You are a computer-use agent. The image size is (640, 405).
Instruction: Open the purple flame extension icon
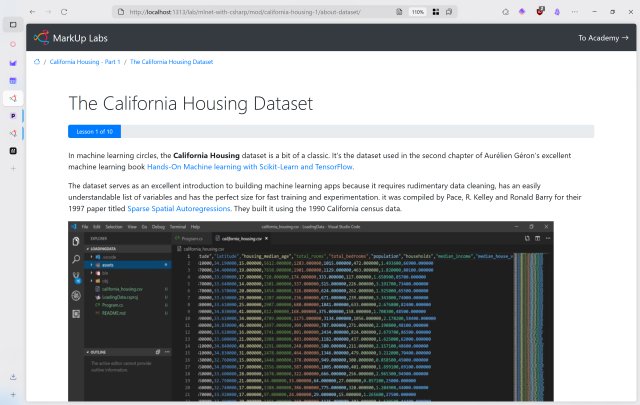pyautogui.click(x=557, y=12)
